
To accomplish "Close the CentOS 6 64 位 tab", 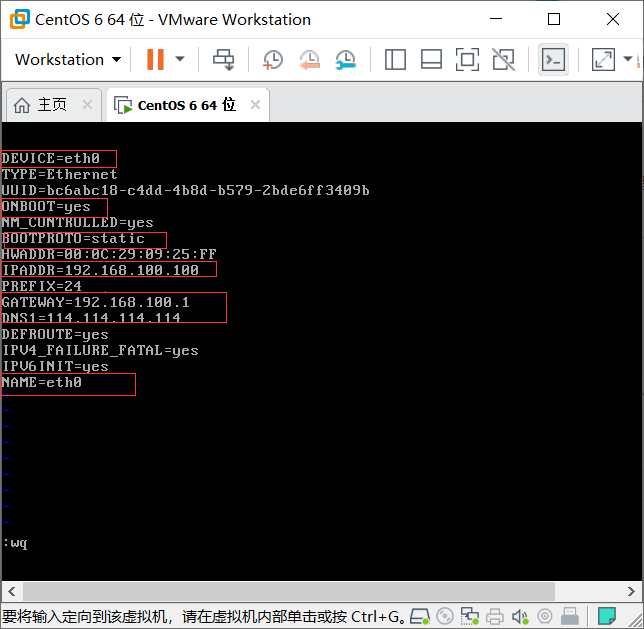I will [255, 105].
